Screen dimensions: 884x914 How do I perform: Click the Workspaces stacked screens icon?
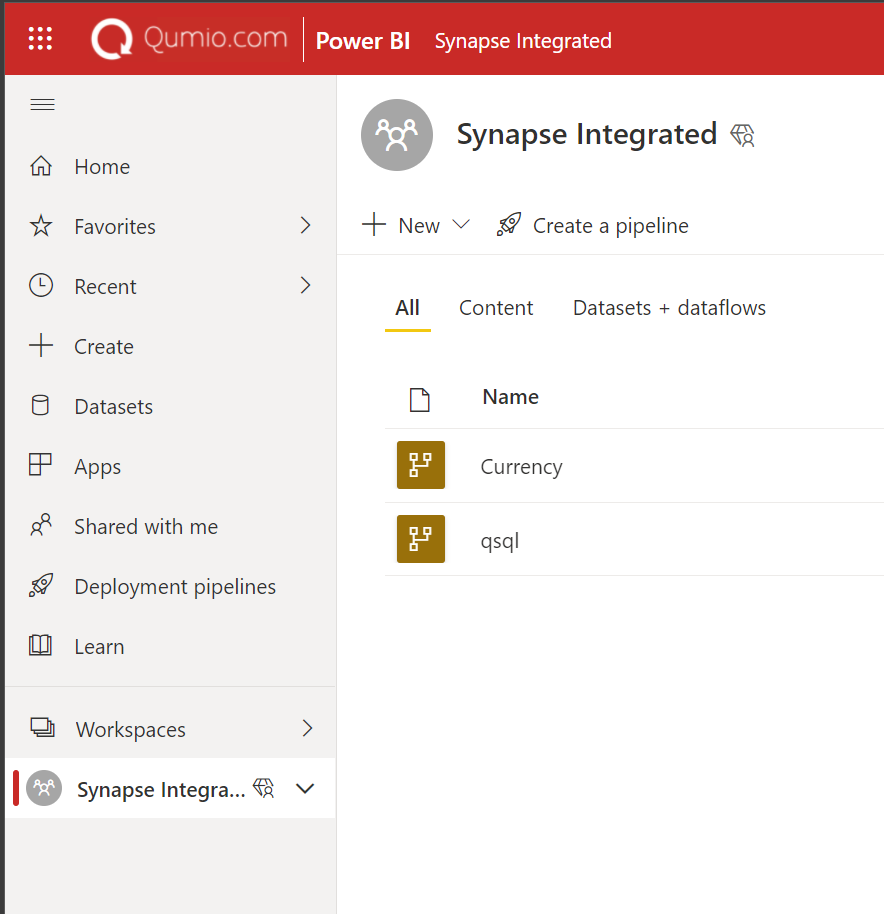coord(43,728)
